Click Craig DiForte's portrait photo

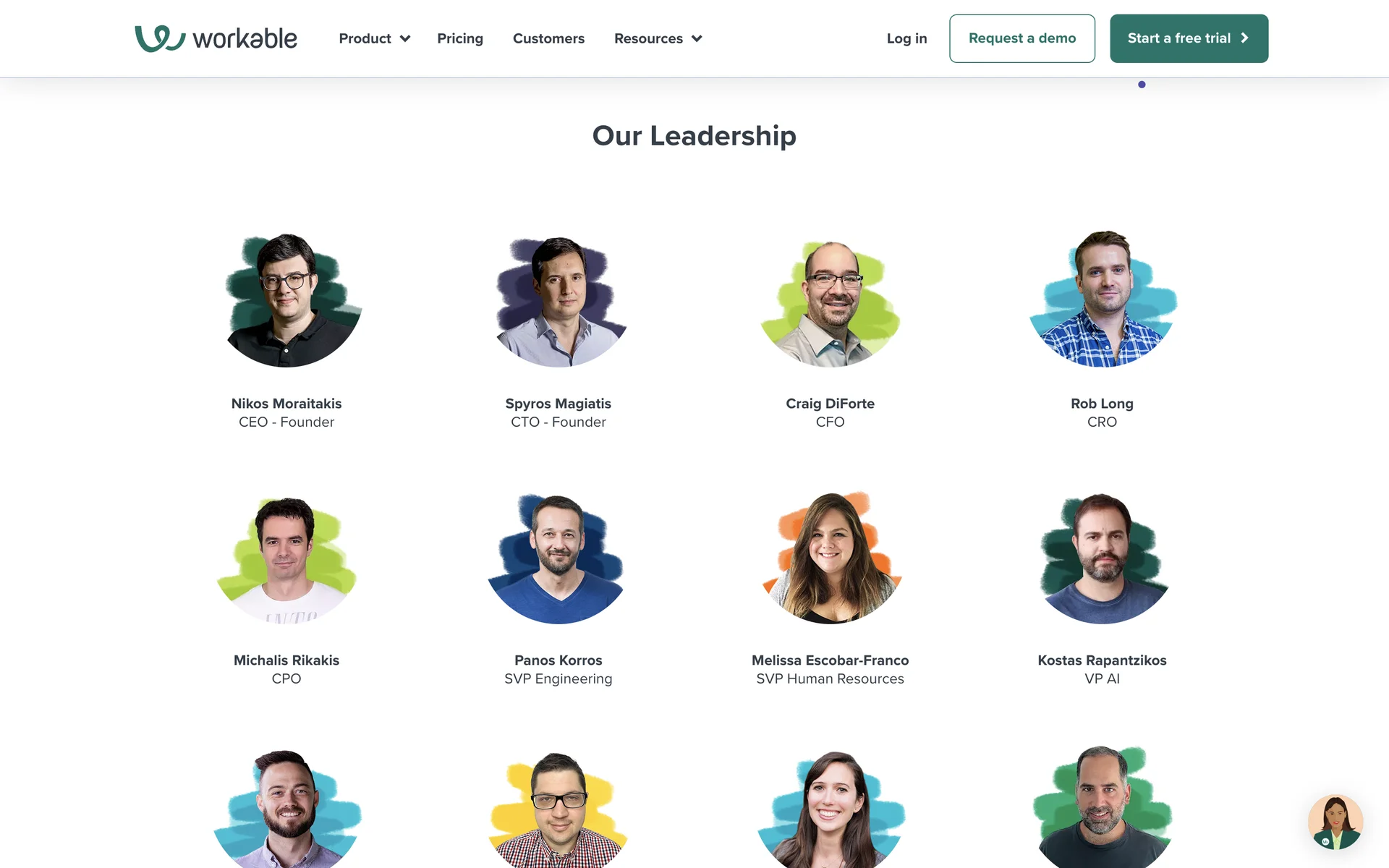(x=831, y=302)
